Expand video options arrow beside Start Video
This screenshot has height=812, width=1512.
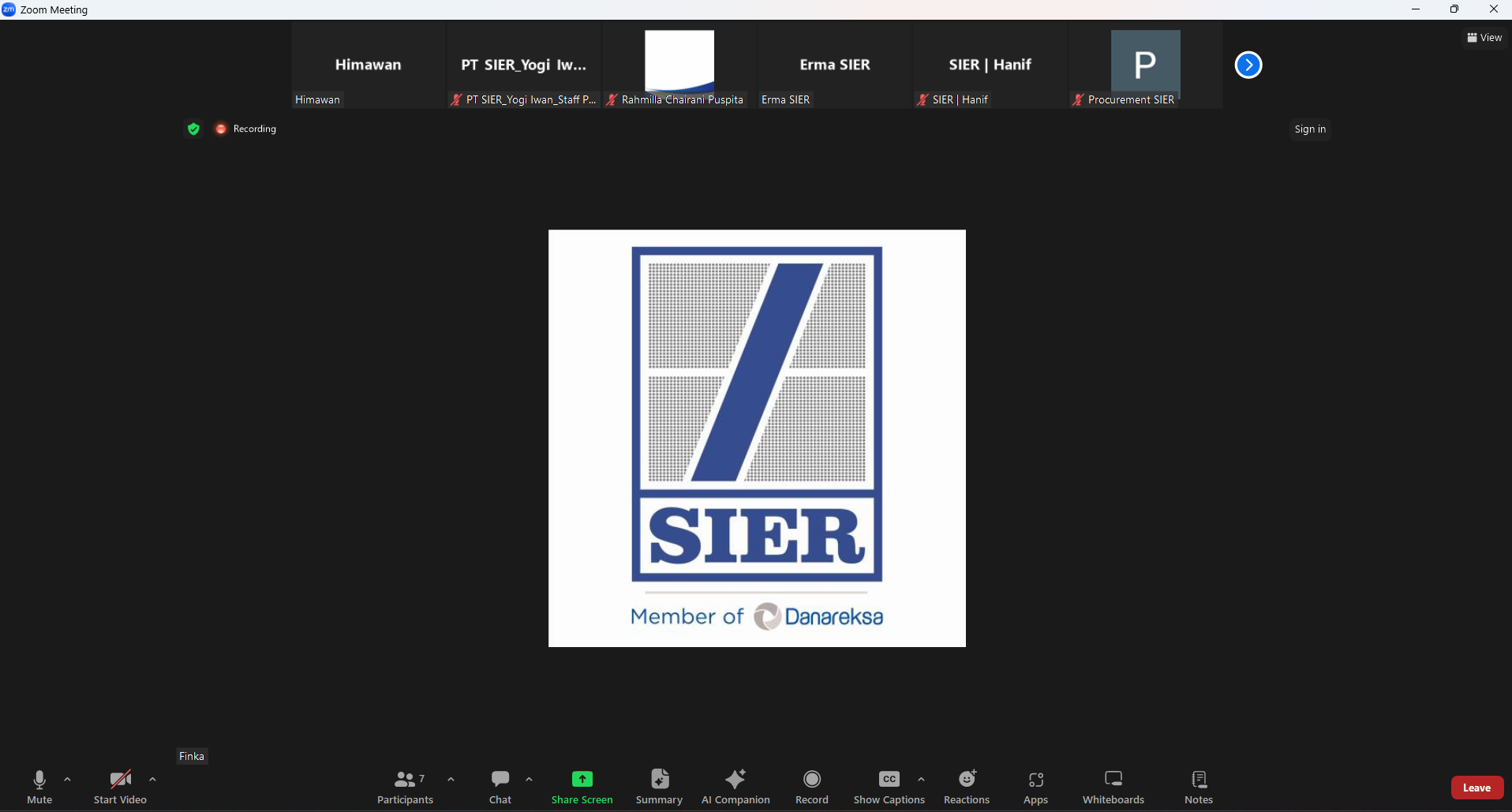click(152, 780)
